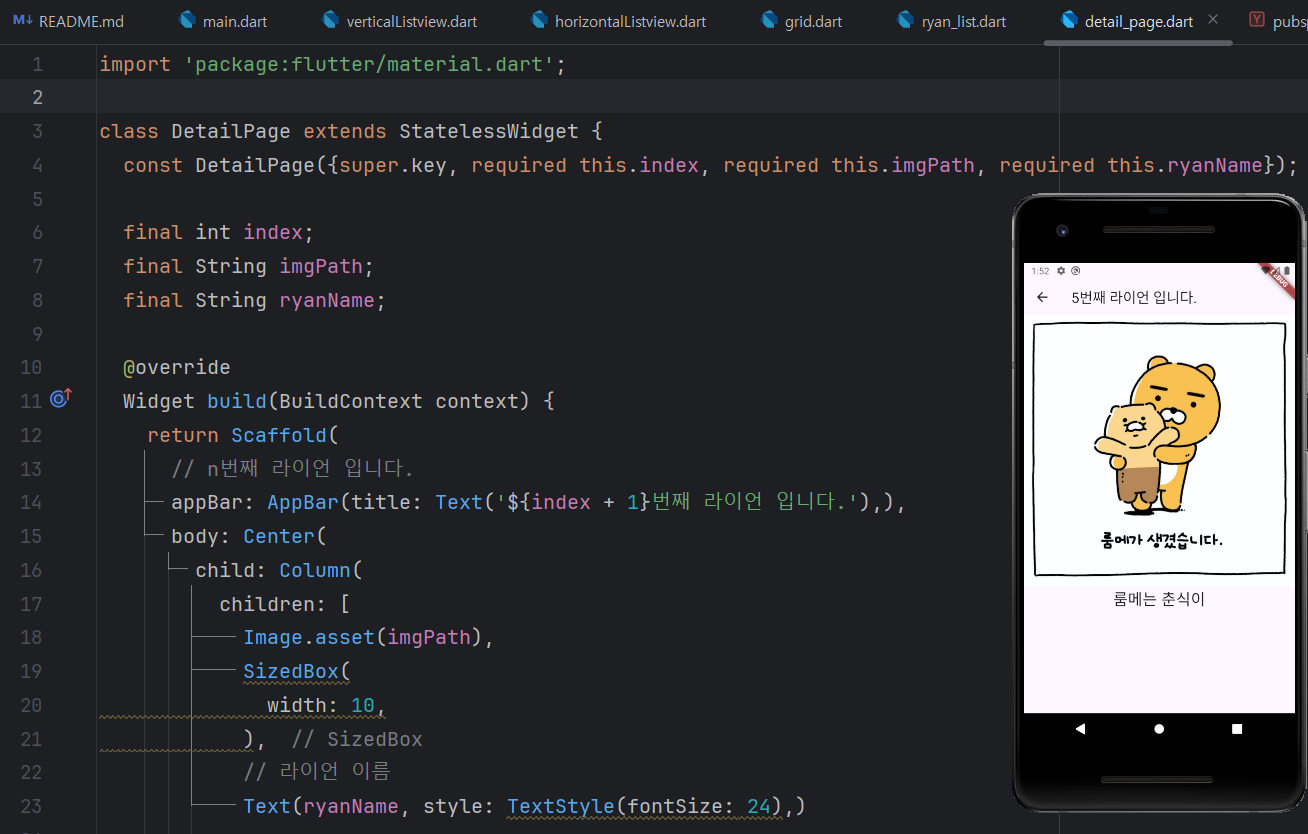This screenshot has height=834, width=1308.
Task: Tap the back arrow in emulator app bar
Action: click(x=1042, y=297)
